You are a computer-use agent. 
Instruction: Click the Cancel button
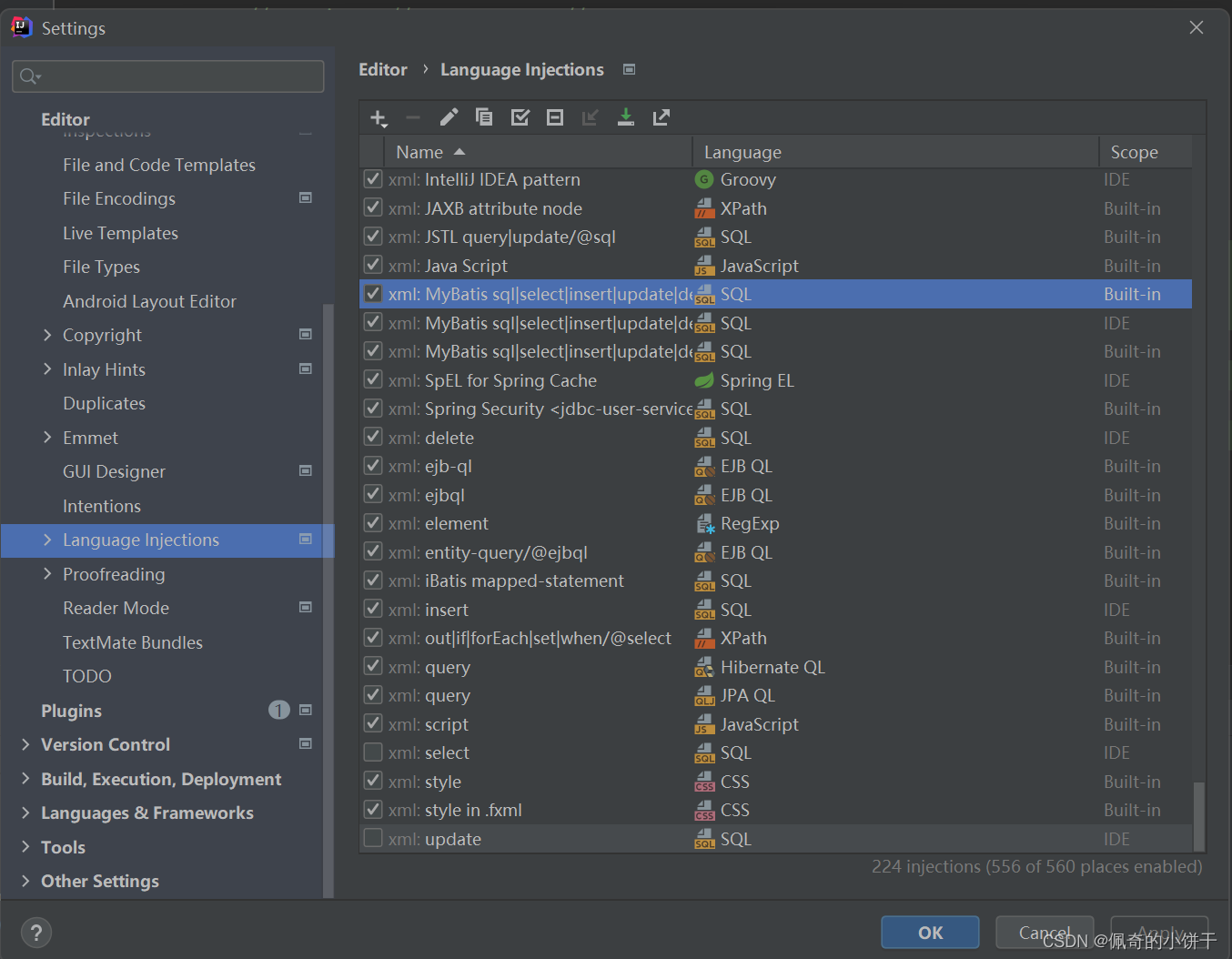1045,933
